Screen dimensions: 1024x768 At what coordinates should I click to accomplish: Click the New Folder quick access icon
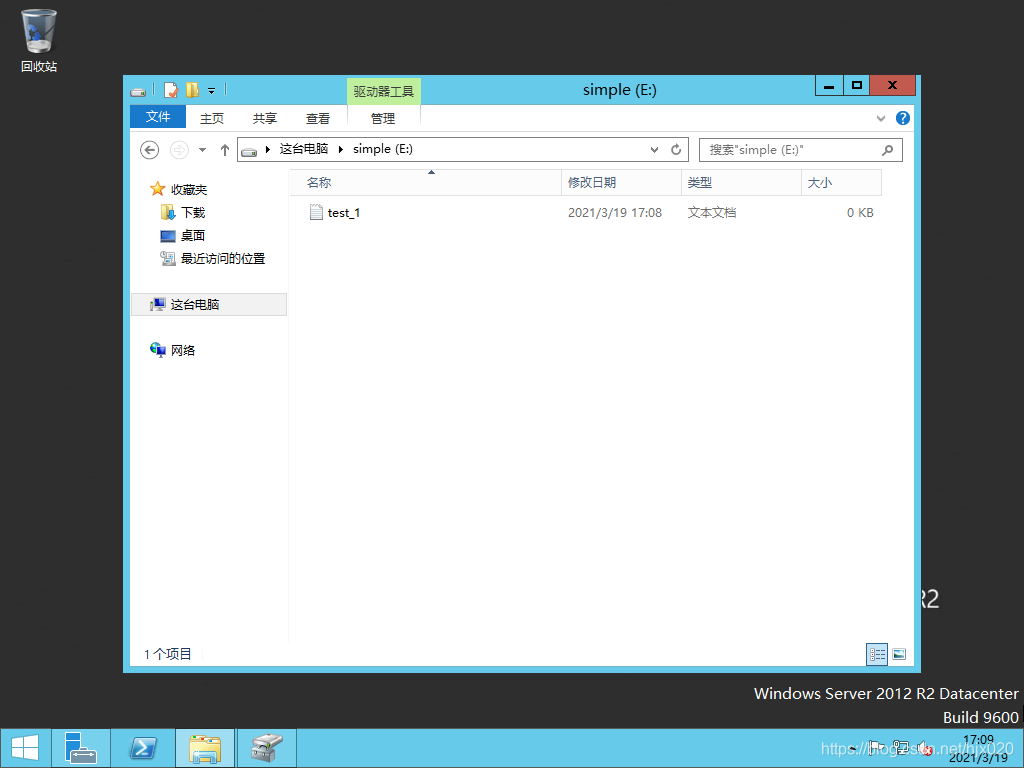click(x=193, y=90)
